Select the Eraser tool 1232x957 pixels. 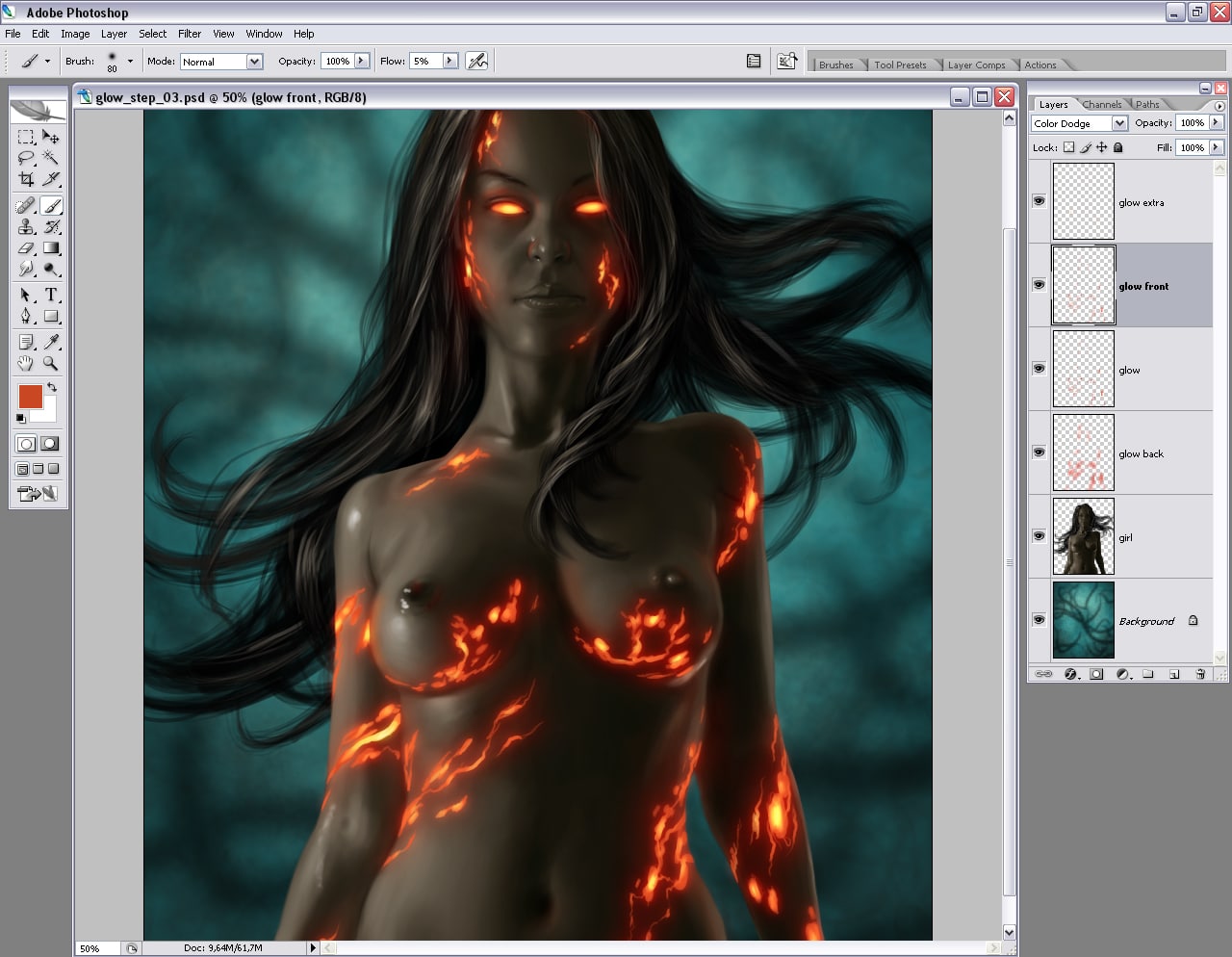point(26,247)
